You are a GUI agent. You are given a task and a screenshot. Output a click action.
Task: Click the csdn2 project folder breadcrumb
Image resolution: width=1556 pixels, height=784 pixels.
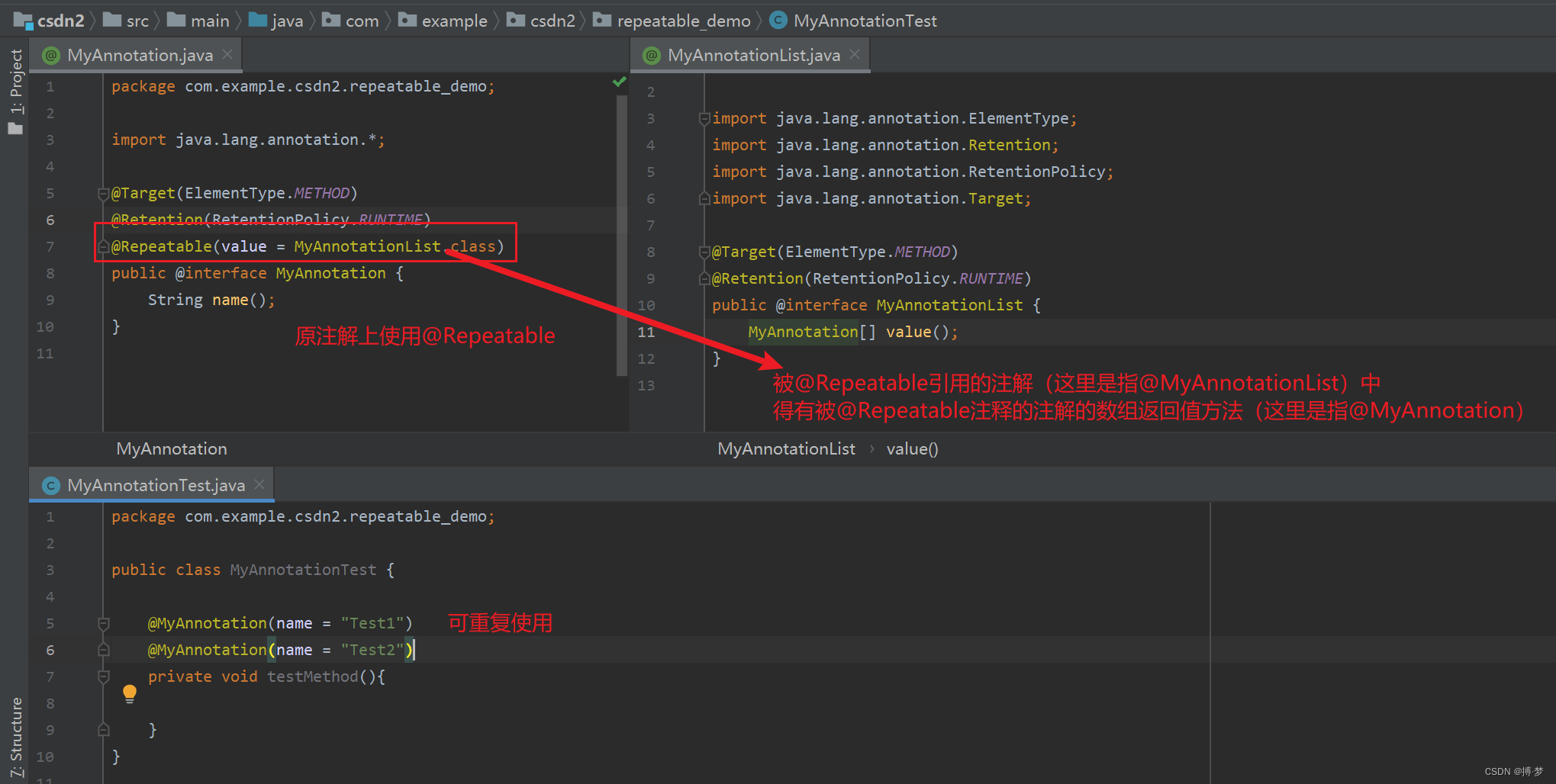pyautogui.click(x=49, y=21)
